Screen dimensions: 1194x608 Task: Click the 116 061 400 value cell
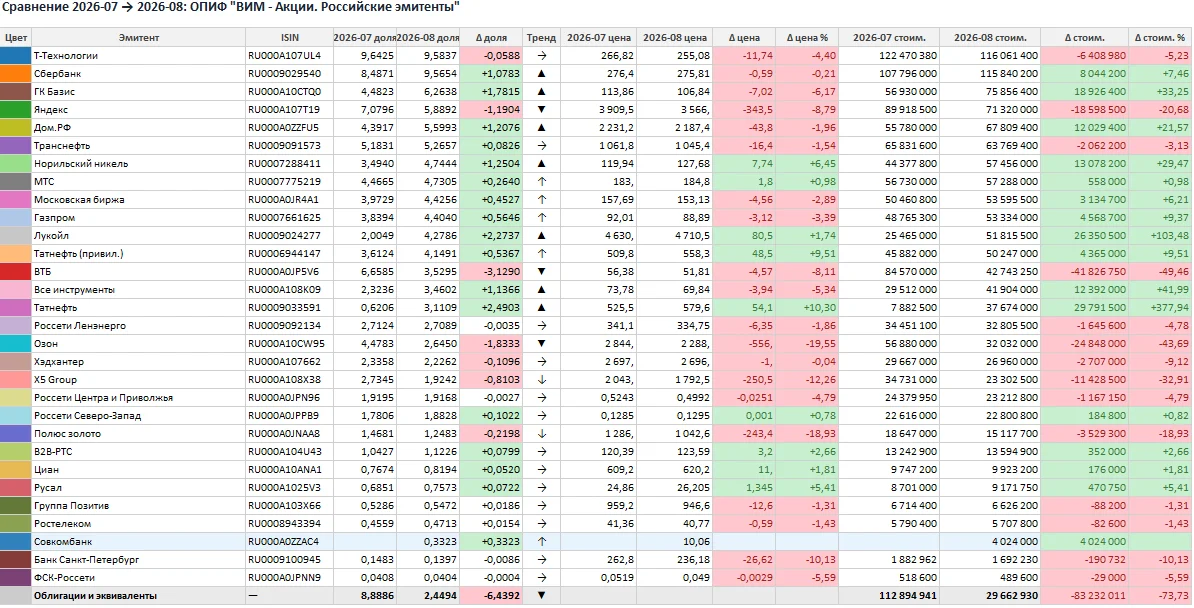point(990,56)
